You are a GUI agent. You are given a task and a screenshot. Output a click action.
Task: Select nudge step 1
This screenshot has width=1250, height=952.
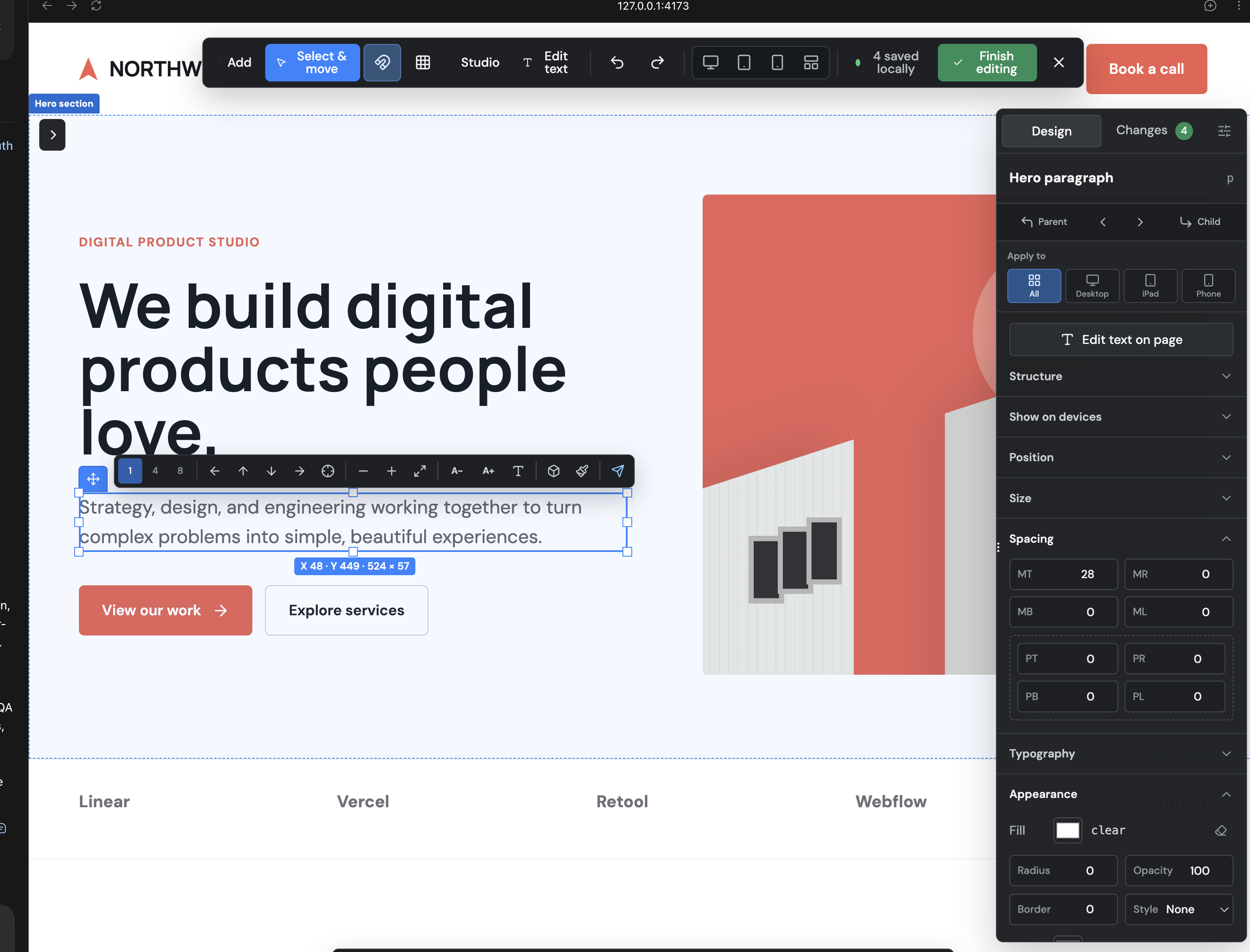[x=130, y=471]
